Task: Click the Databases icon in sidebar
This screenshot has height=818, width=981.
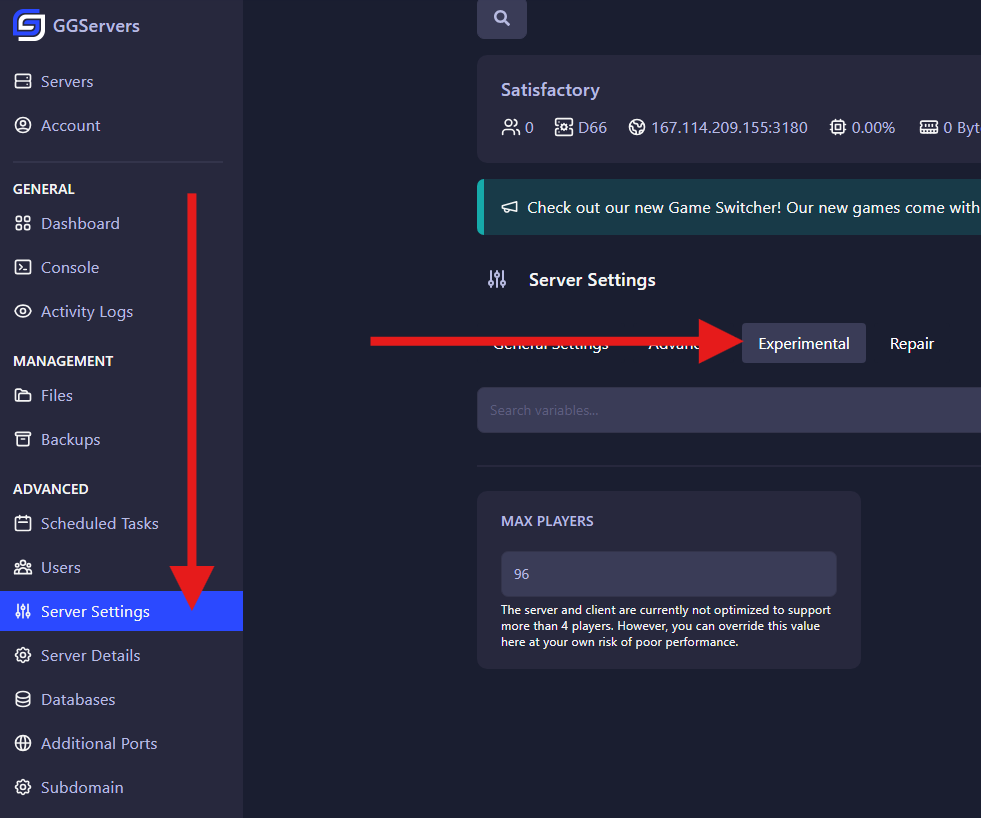Action: [23, 700]
